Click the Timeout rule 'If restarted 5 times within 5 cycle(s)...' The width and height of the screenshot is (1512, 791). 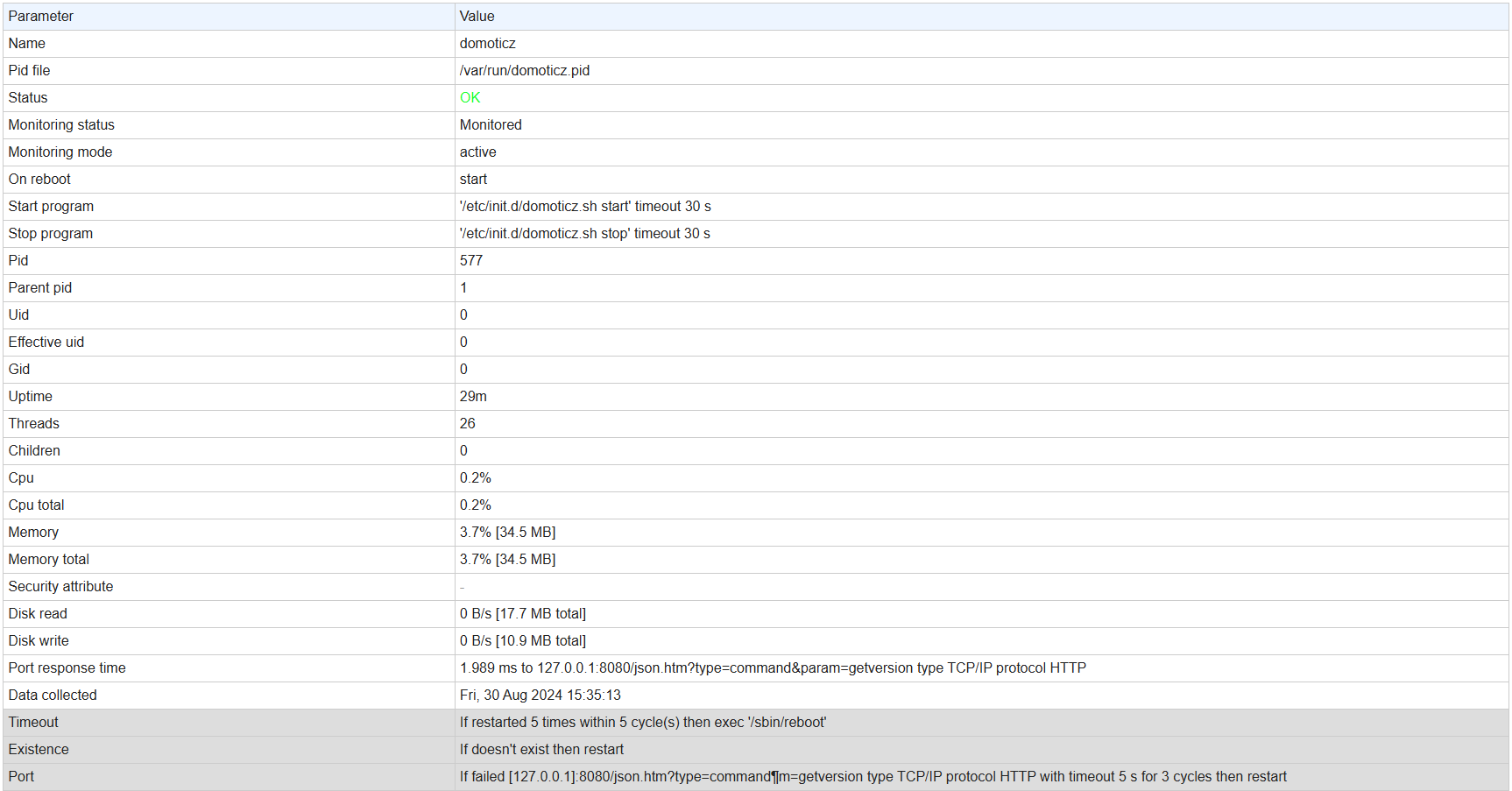tap(643, 723)
